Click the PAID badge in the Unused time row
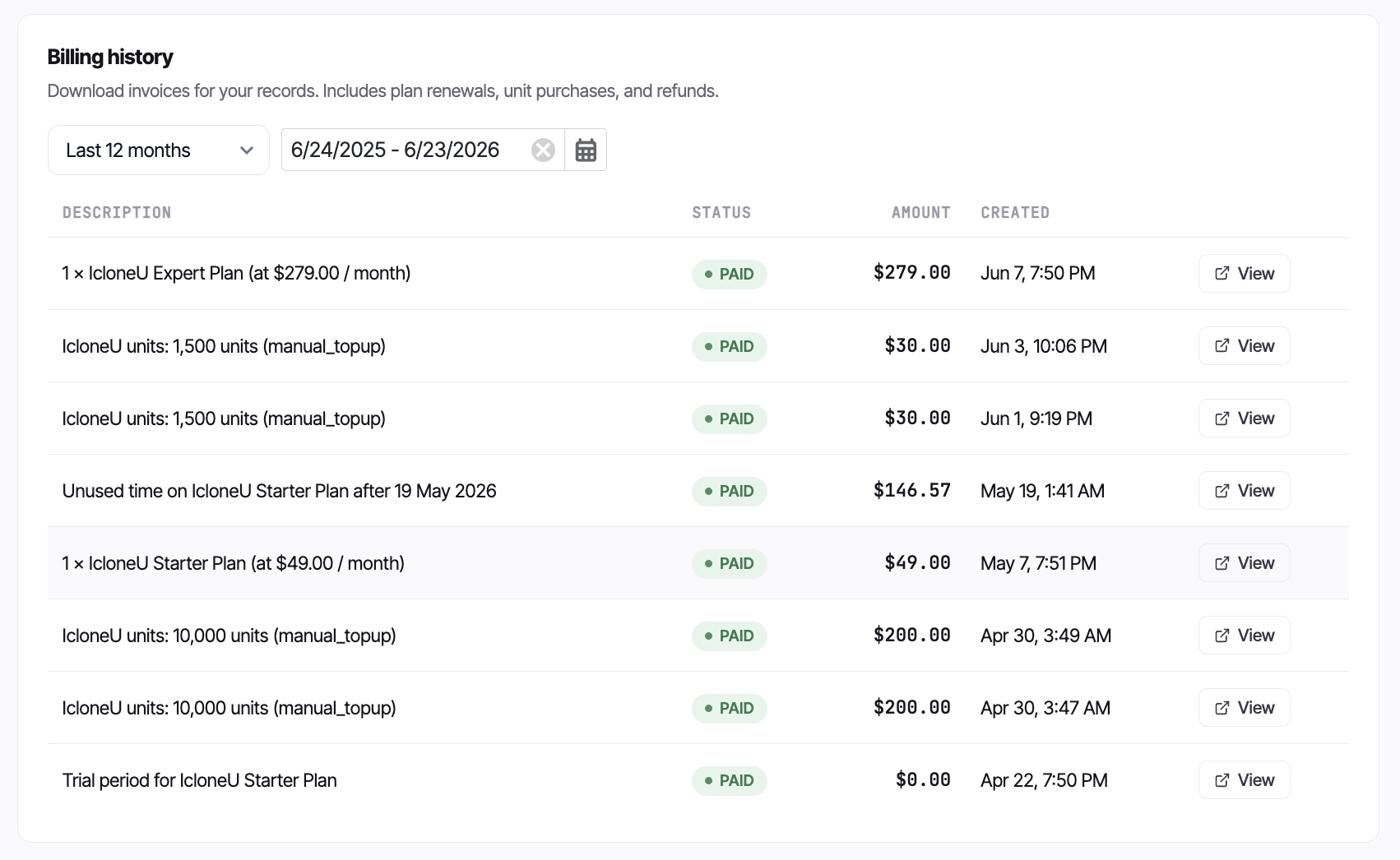The image size is (1400, 860). click(x=730, y=491)
